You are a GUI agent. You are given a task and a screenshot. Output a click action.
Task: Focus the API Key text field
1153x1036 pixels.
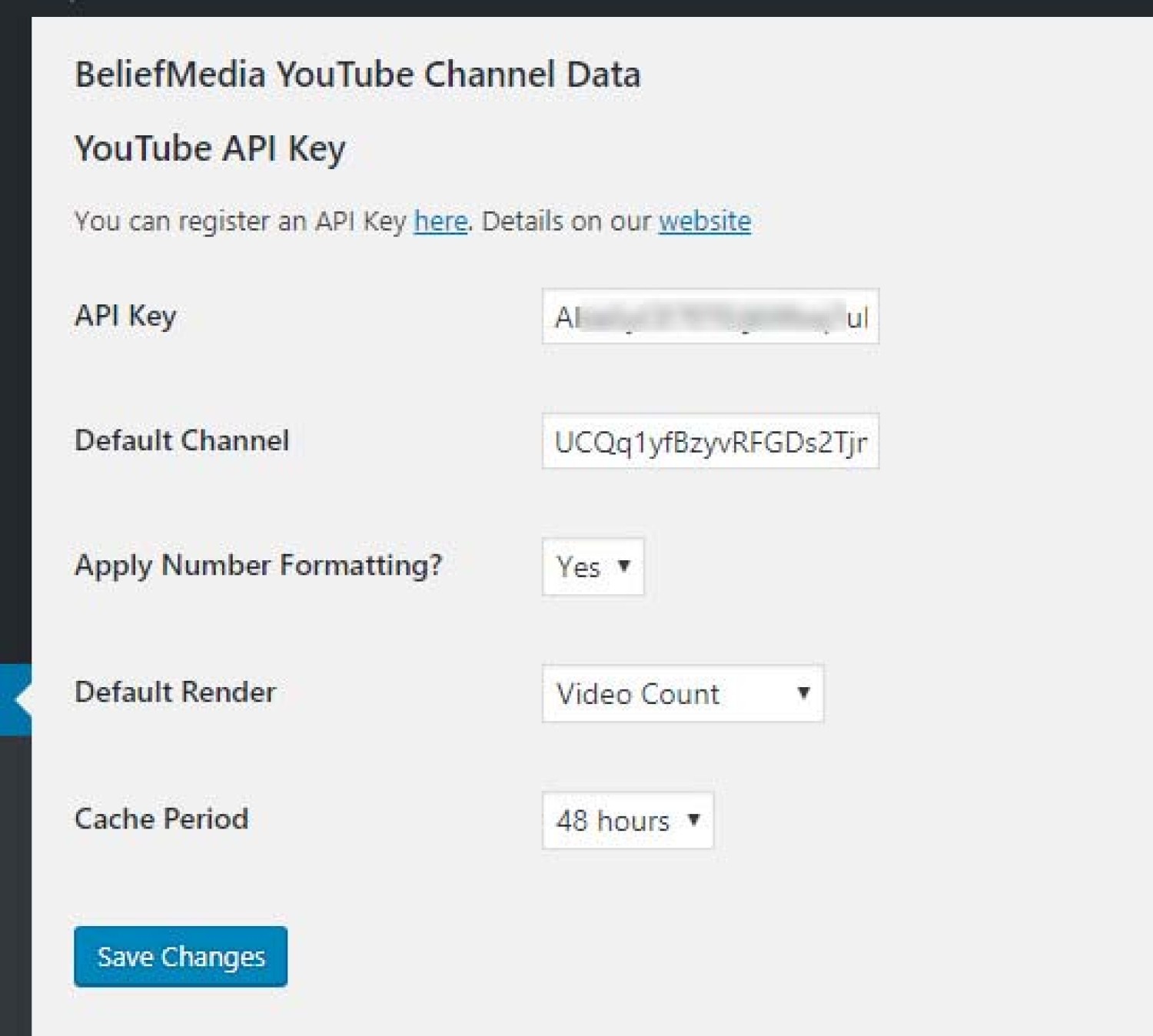pos(709,317)
